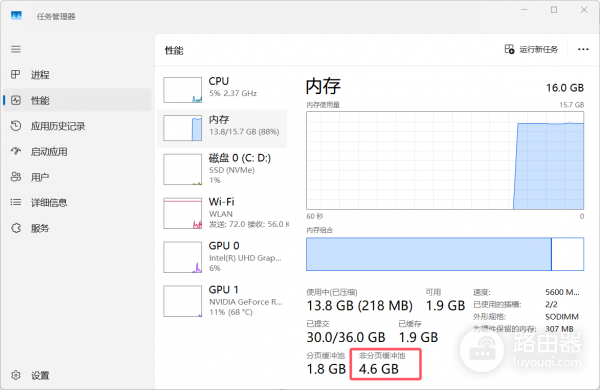Close the Task Manager window
Image resolution: width=600 pixels, height=390 pixels.
coord(584,10)
